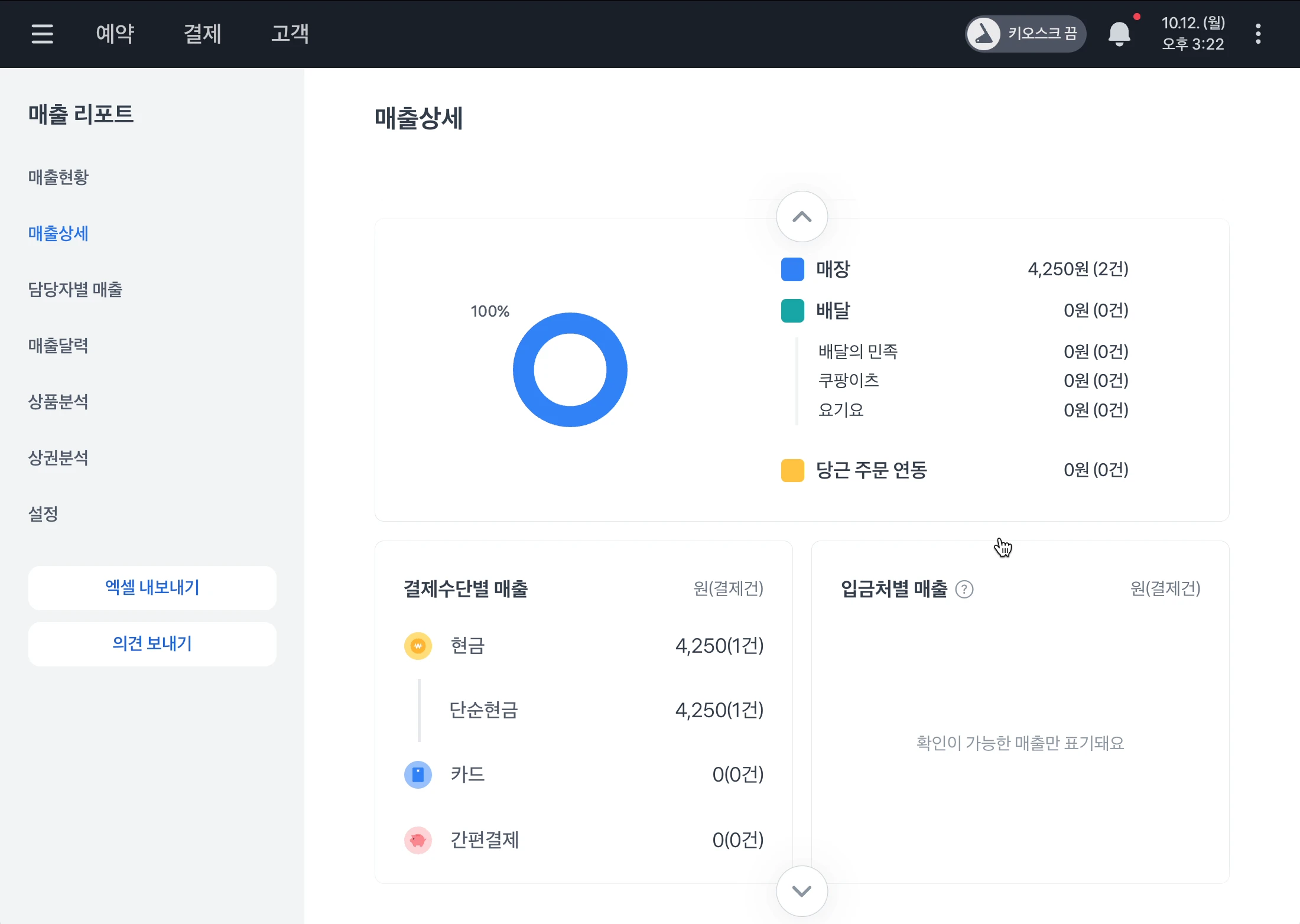Open the notification bell

click(1119, 34)
